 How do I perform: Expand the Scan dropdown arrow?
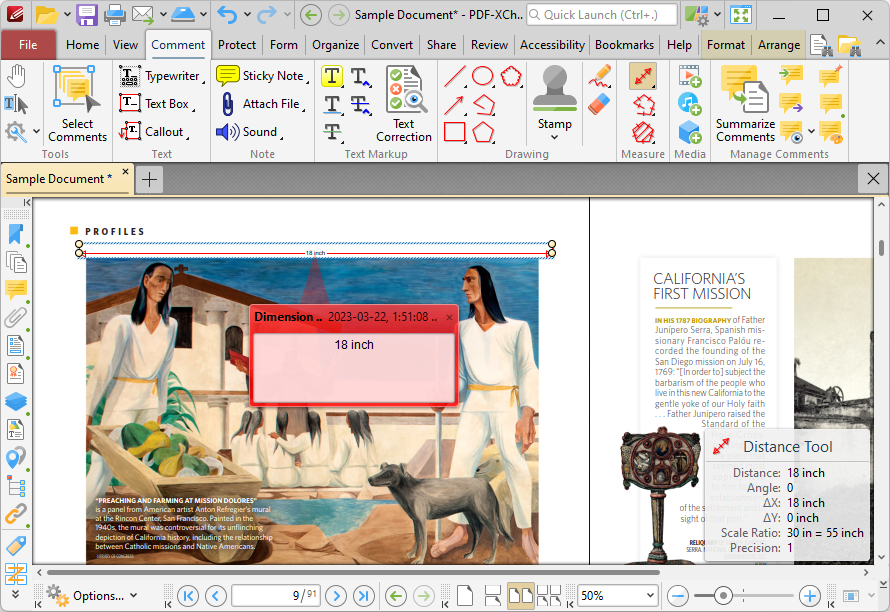click(203, 15)
